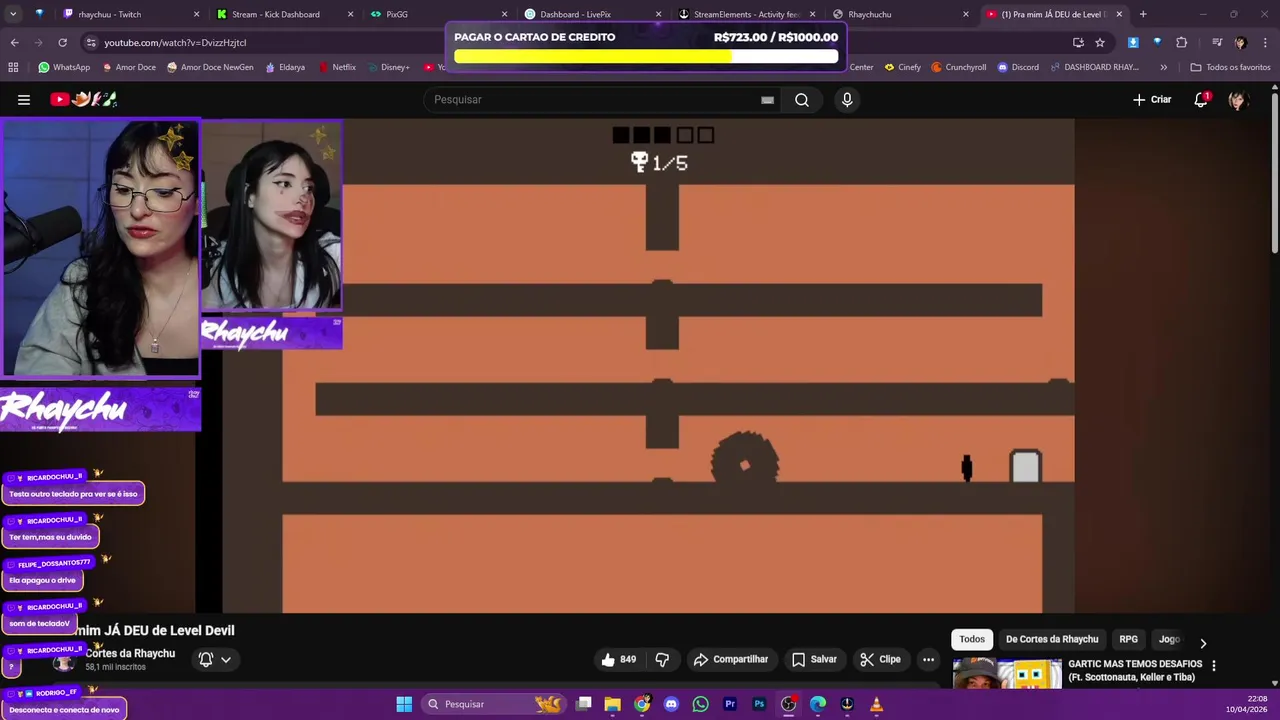
Task: Open Discord from the taskbar
Action: tap(671, 704)
